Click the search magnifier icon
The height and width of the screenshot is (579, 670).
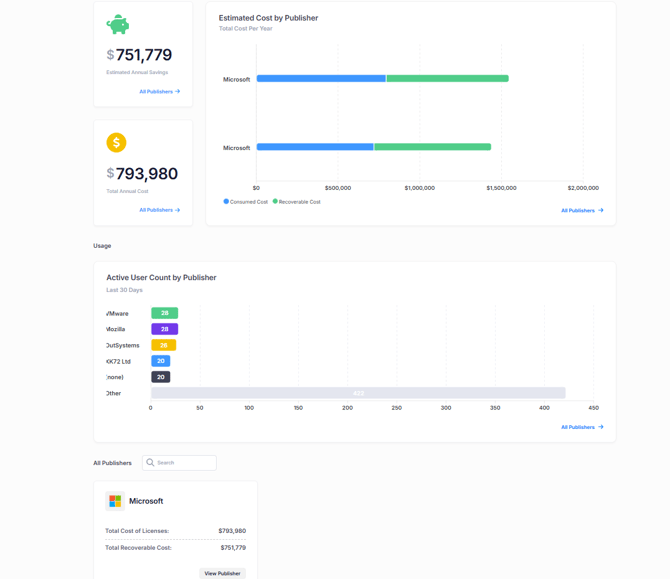click(x=150, y=462)
